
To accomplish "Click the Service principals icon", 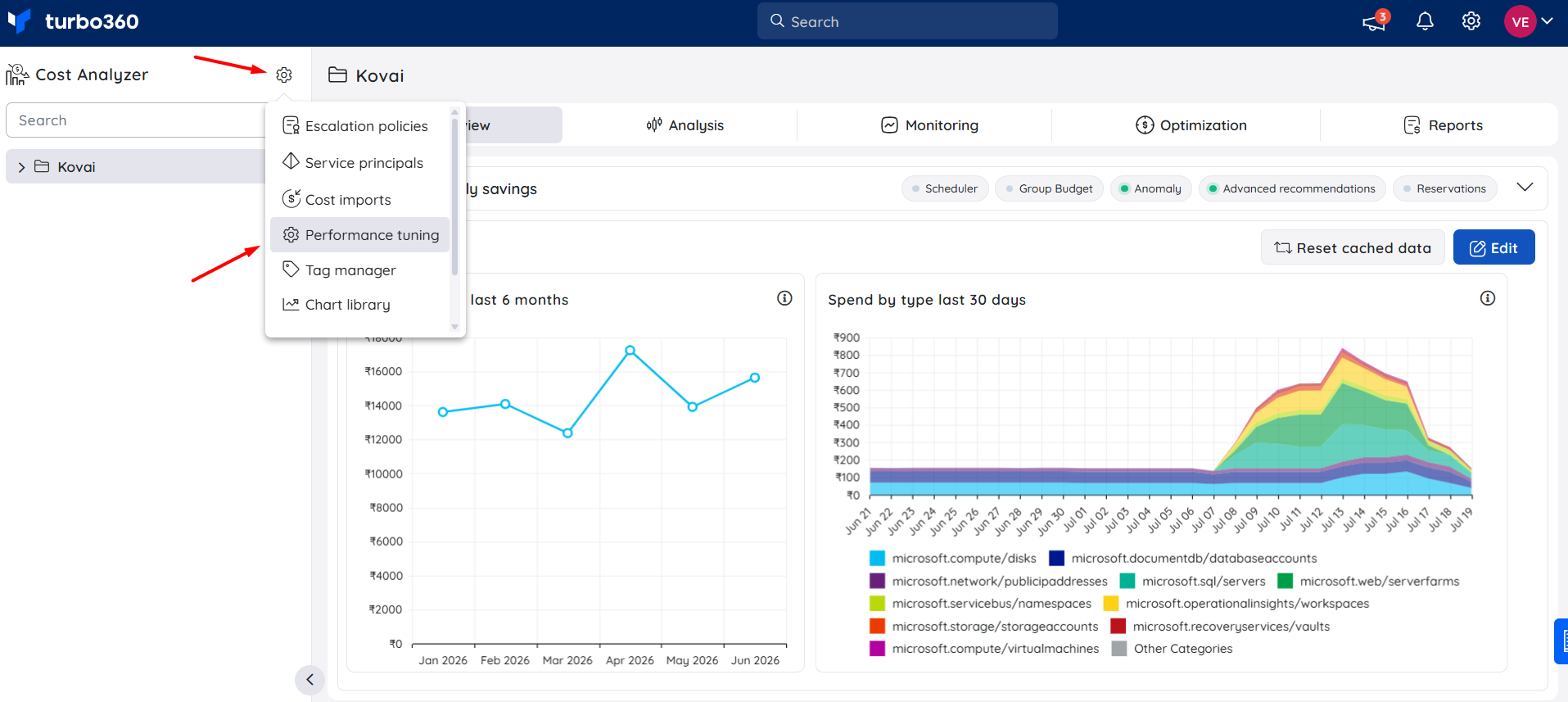I will (x=291, y=161).
